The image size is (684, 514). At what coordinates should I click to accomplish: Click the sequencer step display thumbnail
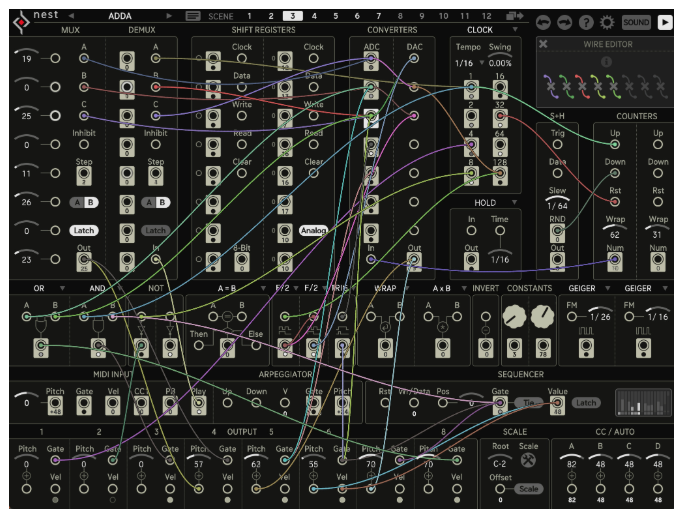[x=643, y=402]
